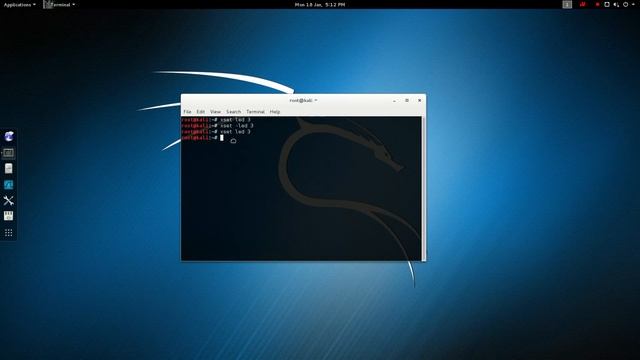Expand the root@kali title dropdown arrow
Viewport: 640px width, 360px height.
(x=316, y=100)
